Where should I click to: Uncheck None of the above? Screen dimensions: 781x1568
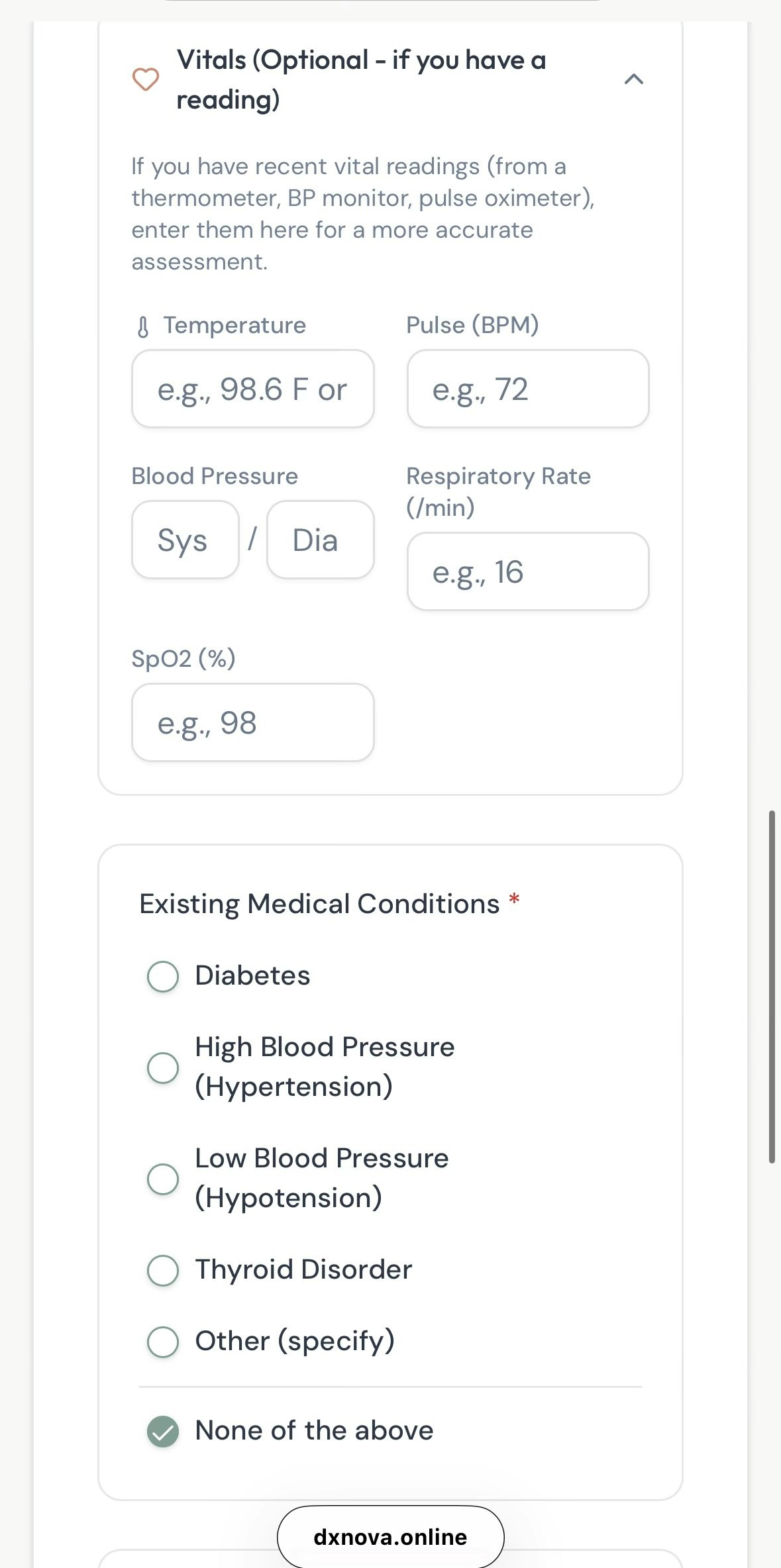tap(163, 1432)
